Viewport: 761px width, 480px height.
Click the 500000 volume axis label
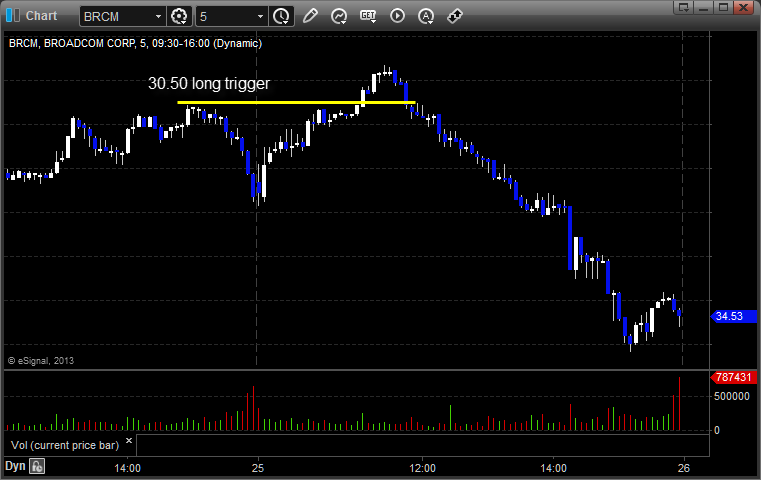point(731,397)
